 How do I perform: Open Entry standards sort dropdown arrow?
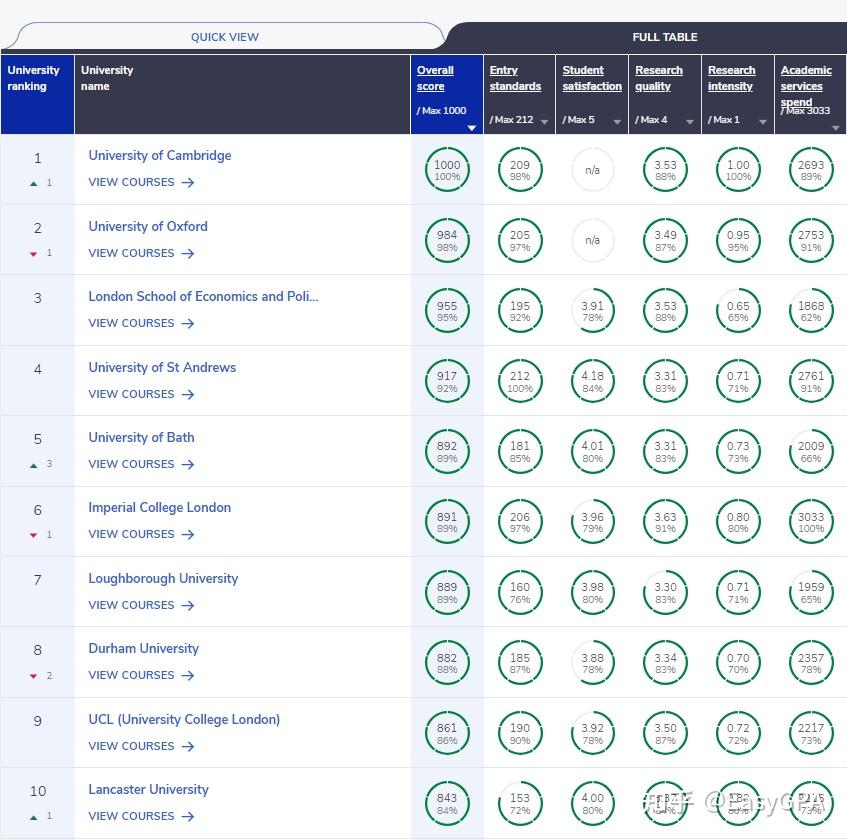click(x=544, y=122)
